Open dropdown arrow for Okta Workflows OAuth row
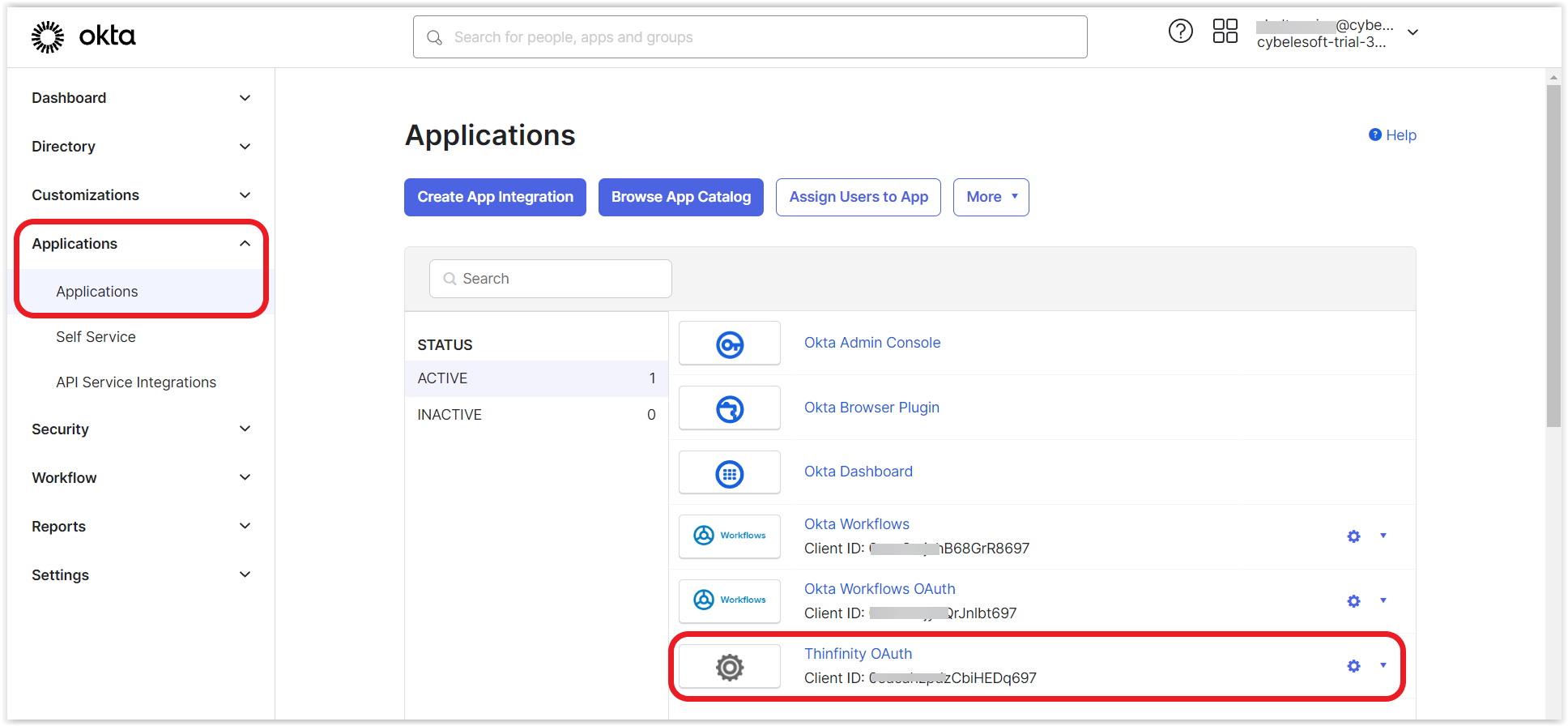Image resolution: width=1568 pixels, height=726 pixels. click(x=1383, y=600)
